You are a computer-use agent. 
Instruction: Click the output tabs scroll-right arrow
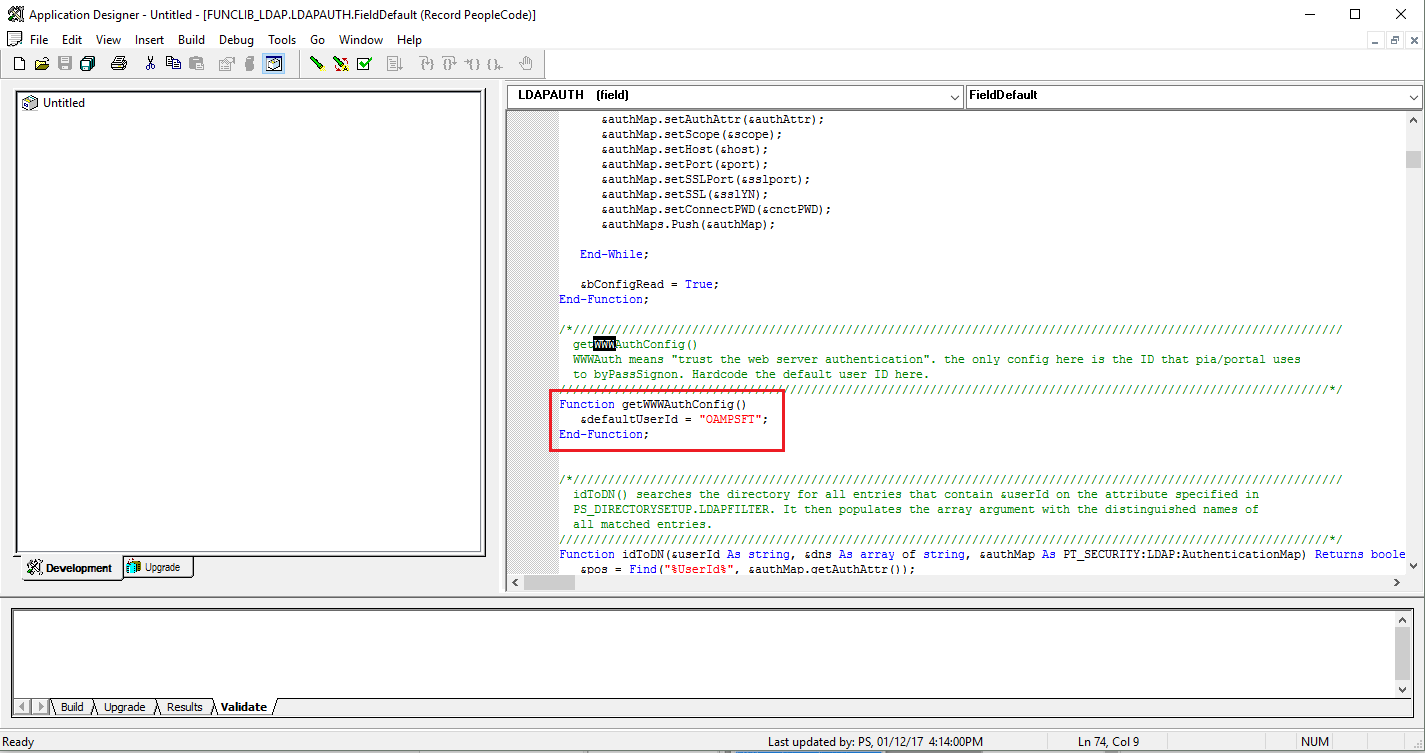pyautogui.click(x=40, y=707)
